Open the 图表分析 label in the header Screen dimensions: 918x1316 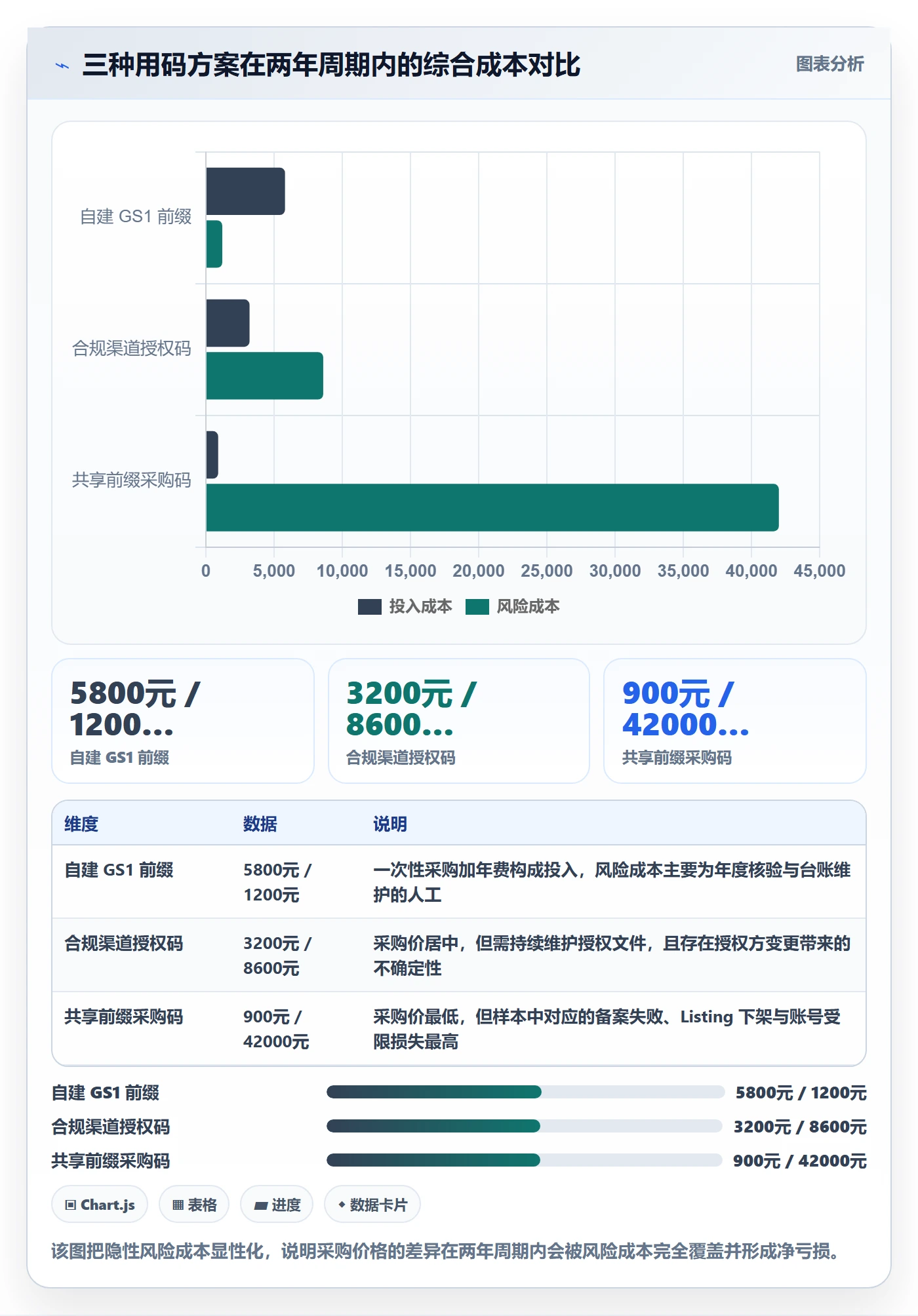(x=829, y=64)
